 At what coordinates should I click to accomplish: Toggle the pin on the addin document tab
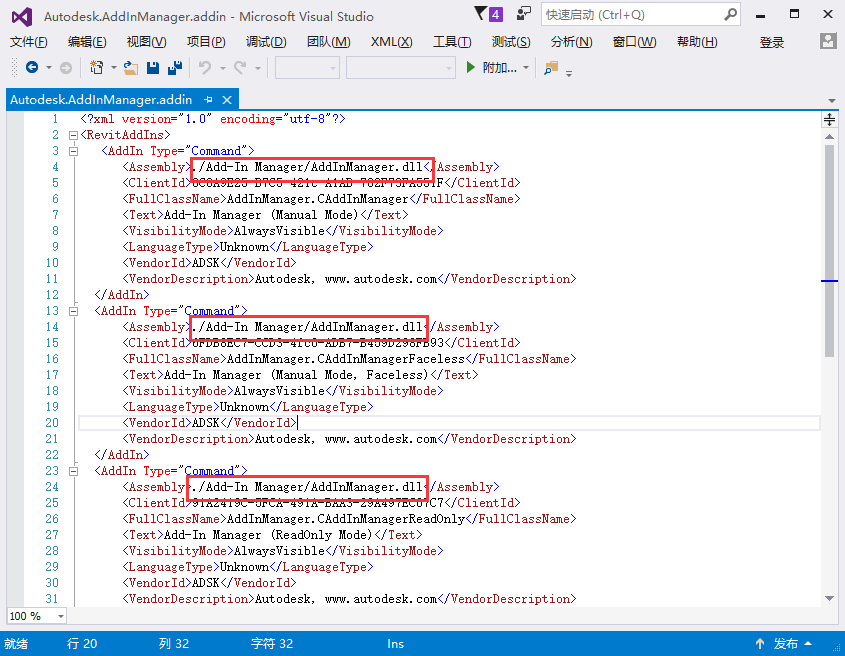click(208, 100)
